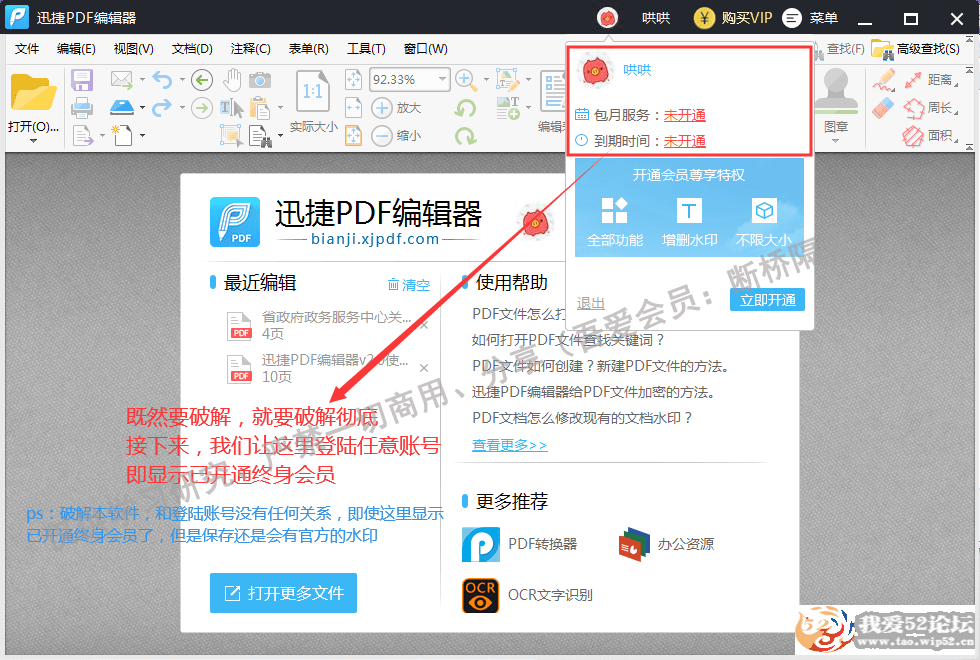The height and width of the screenshot is (660, 980).
Task: Click the 图章 stamp tool
Action: coord(836,100)
